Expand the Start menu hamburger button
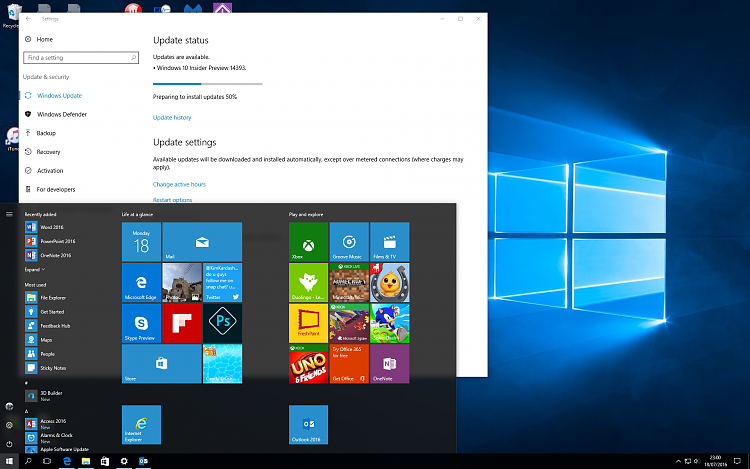 [x=9, y=214]
